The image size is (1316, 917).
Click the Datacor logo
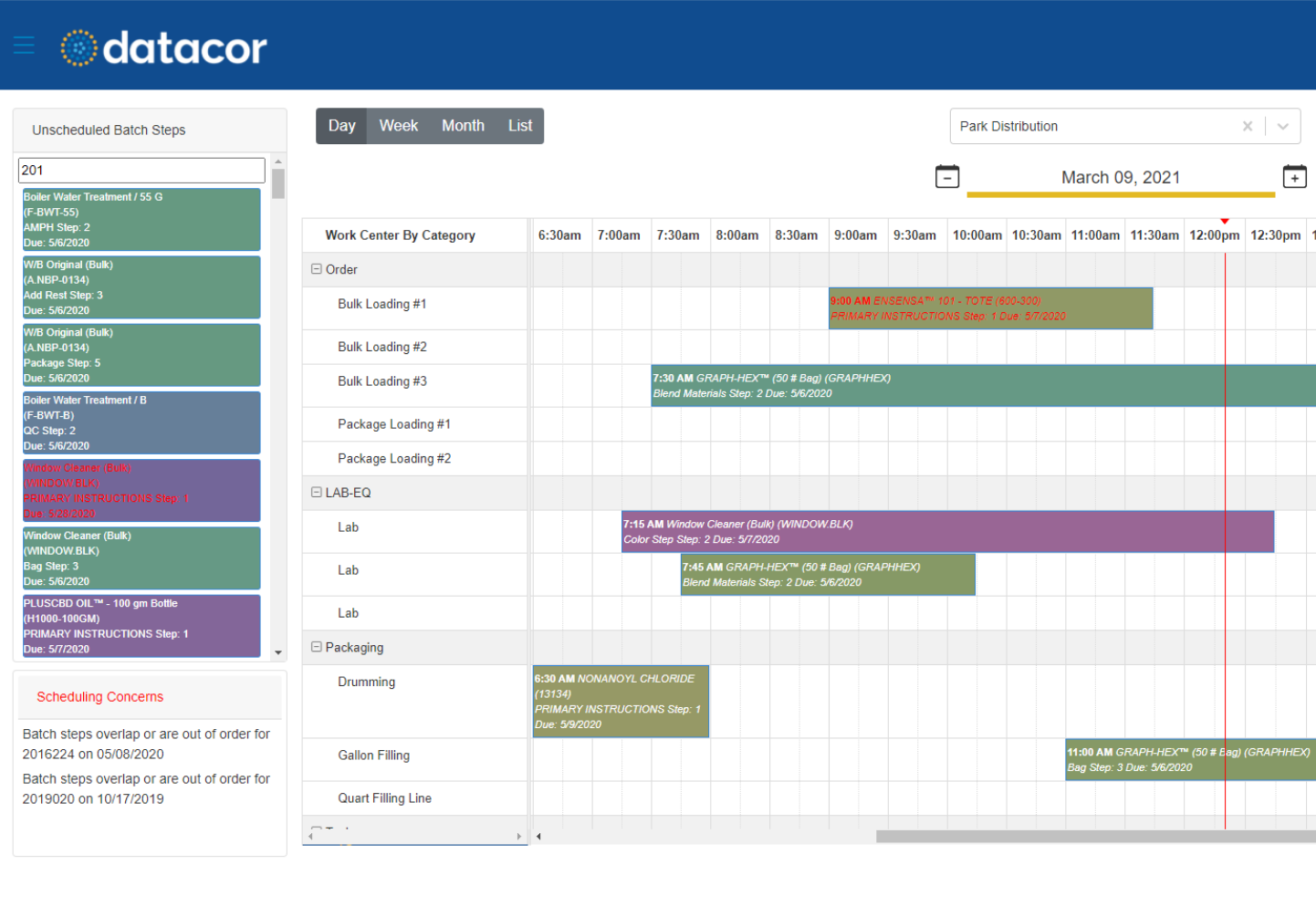point(164,45)
